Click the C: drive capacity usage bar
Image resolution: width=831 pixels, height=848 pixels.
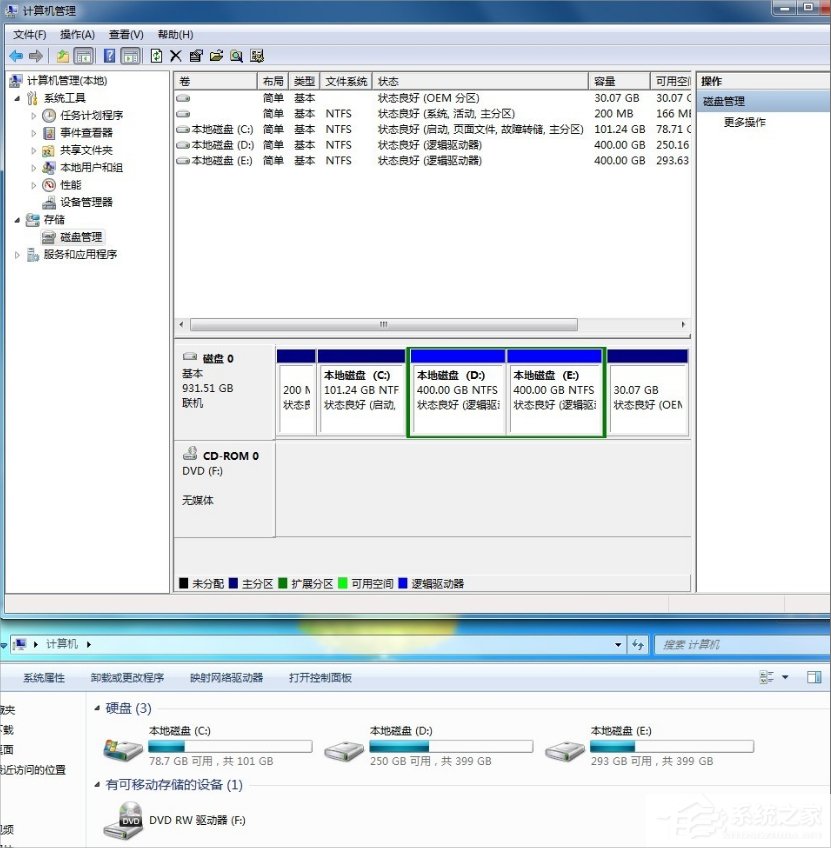pos(230,744)
